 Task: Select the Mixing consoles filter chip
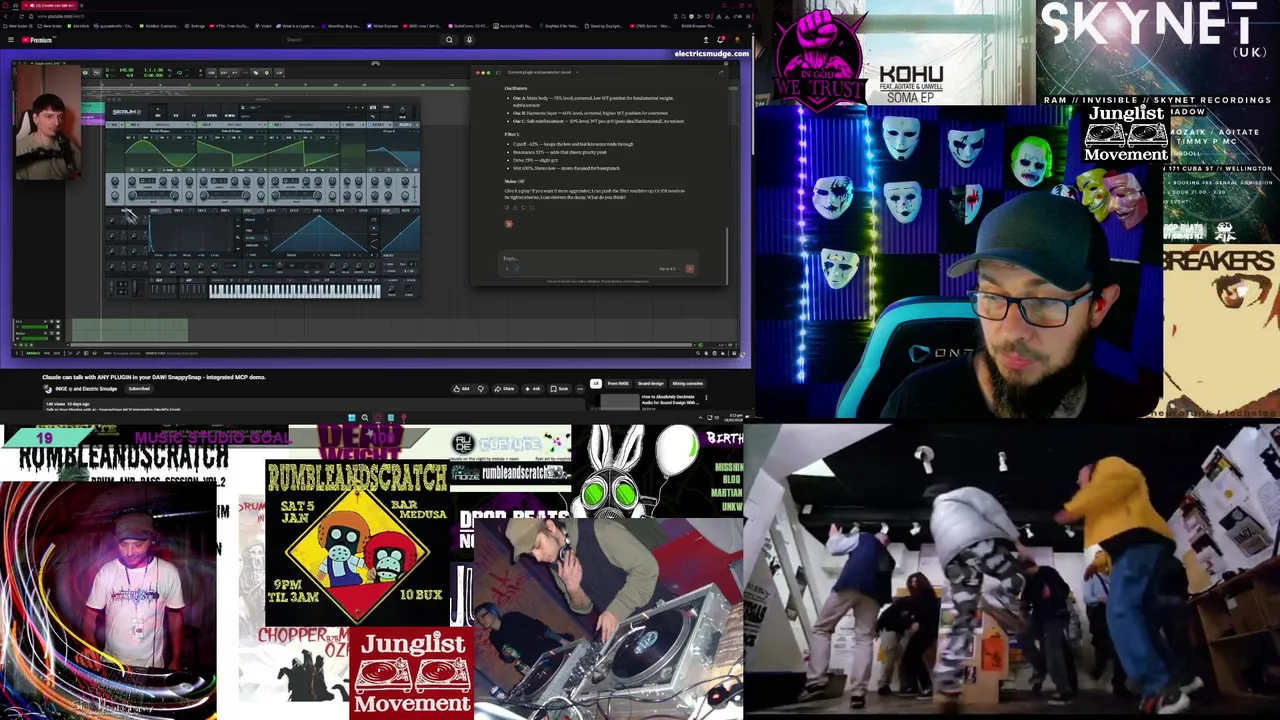click(x=688, y=384)
